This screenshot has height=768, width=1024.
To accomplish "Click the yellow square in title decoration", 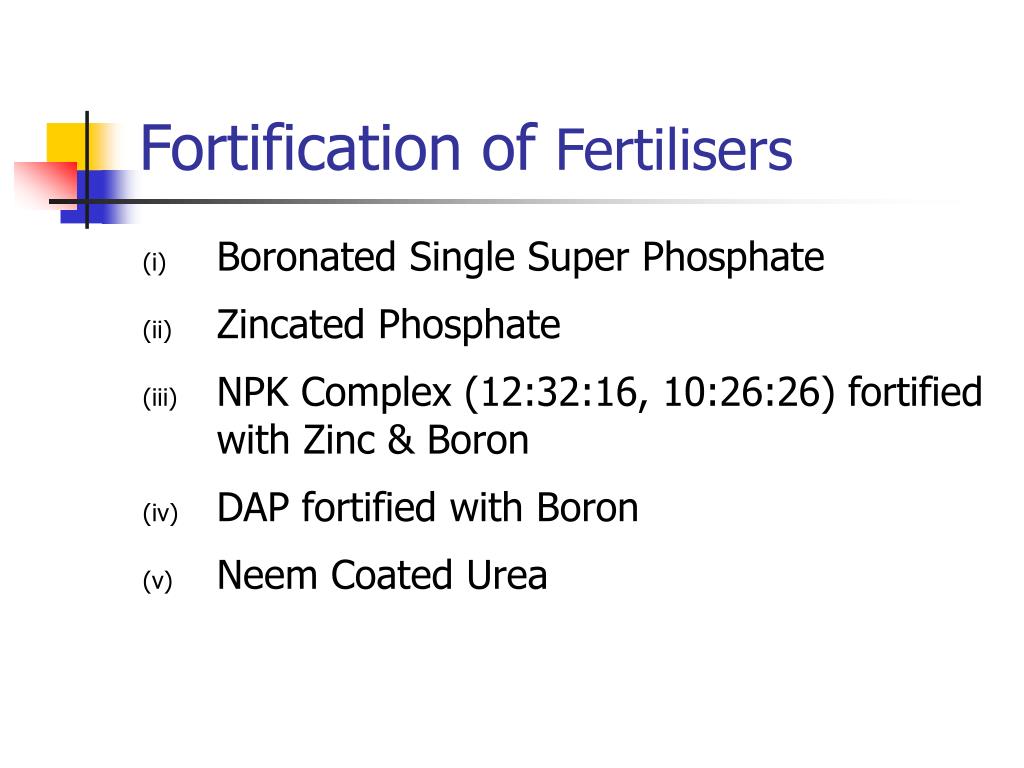I will click(73, 145).
